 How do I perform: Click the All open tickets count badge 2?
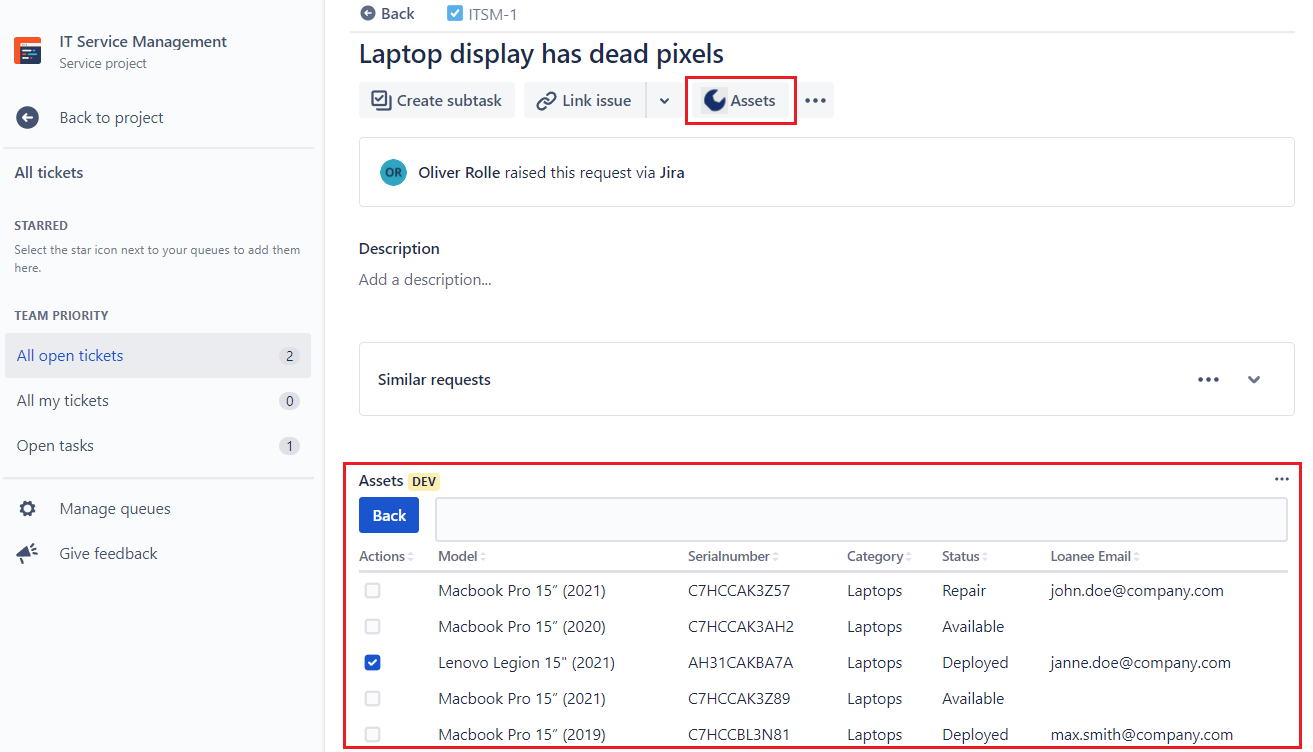[289, 356]
